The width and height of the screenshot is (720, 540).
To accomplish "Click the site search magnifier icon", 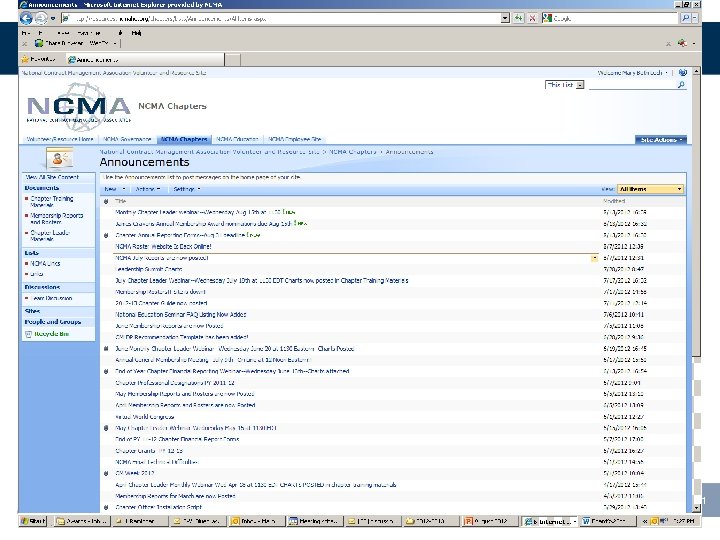I will (681, 85).
